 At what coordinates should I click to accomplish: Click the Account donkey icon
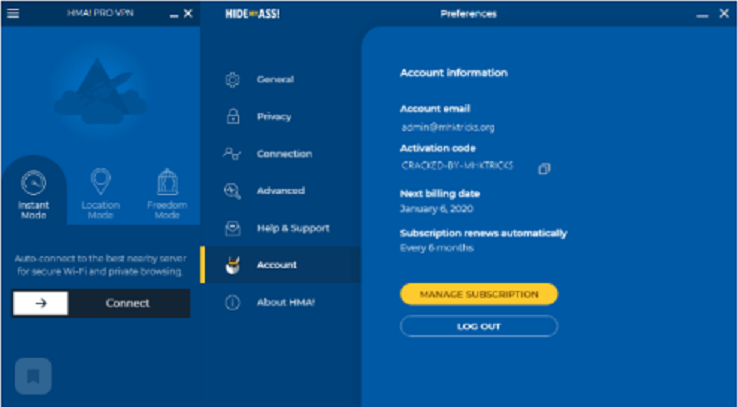[x=233, y=265]
